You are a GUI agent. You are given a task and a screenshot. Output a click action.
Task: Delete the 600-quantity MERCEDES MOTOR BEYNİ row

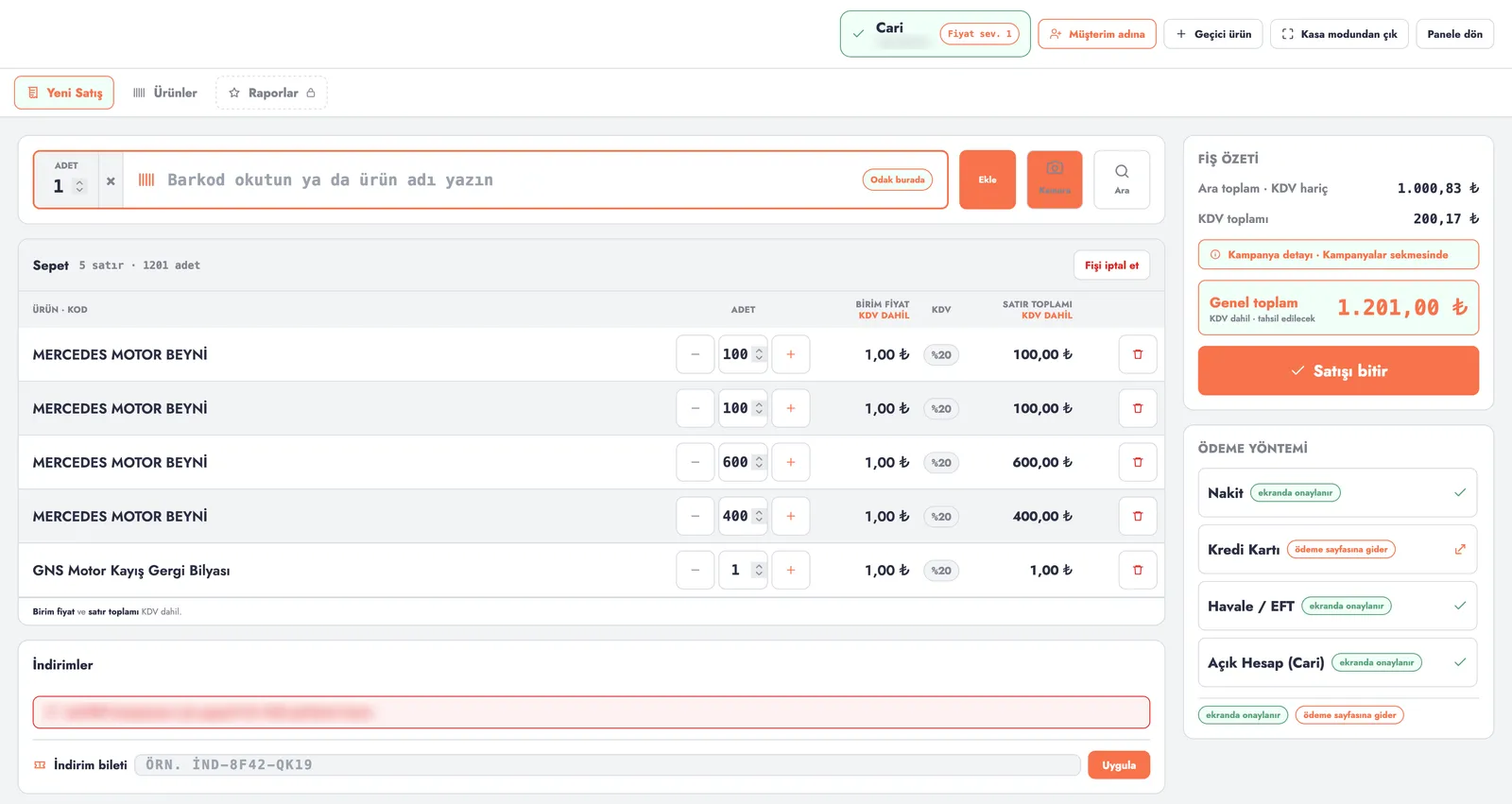pyautogui.click(x=1138, y=462)
